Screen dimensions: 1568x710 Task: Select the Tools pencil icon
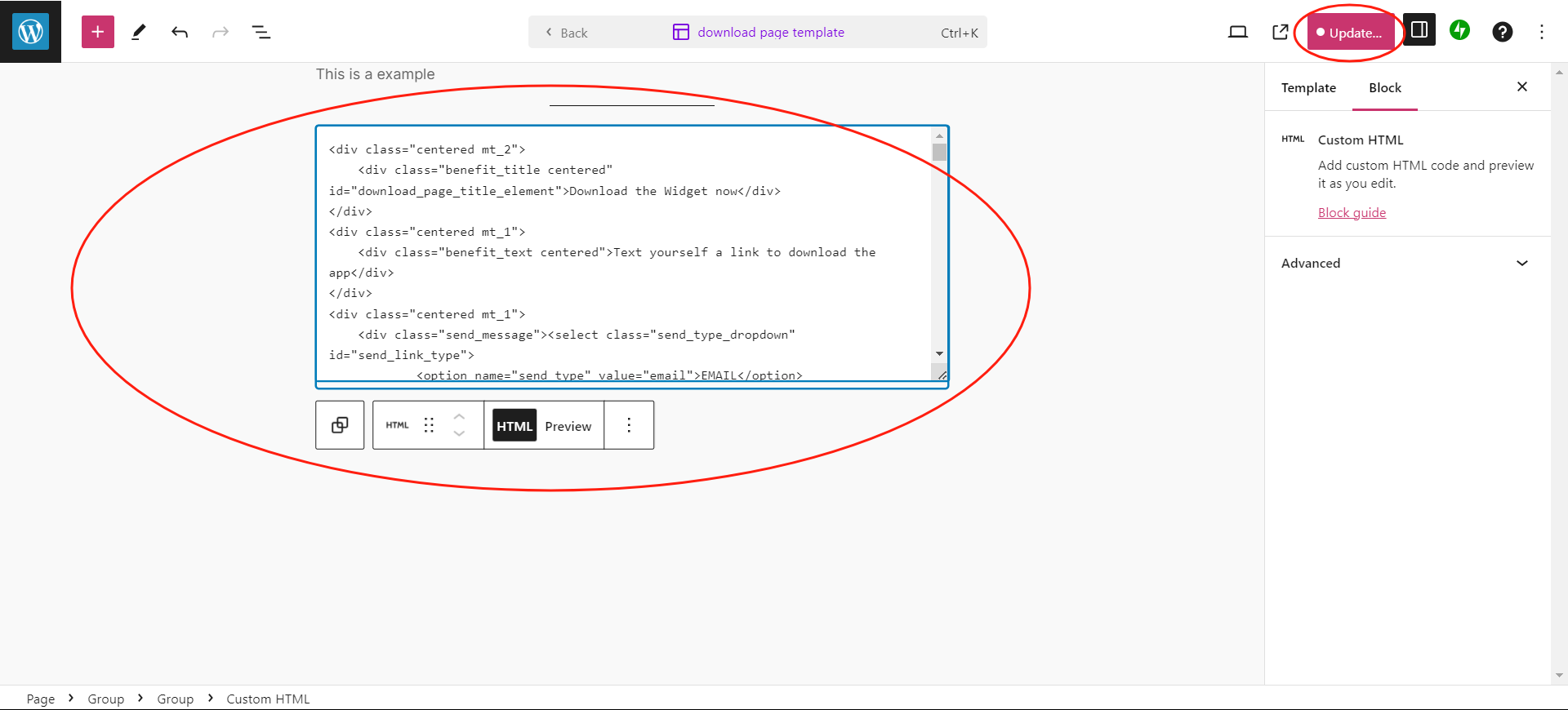(139, 32)
